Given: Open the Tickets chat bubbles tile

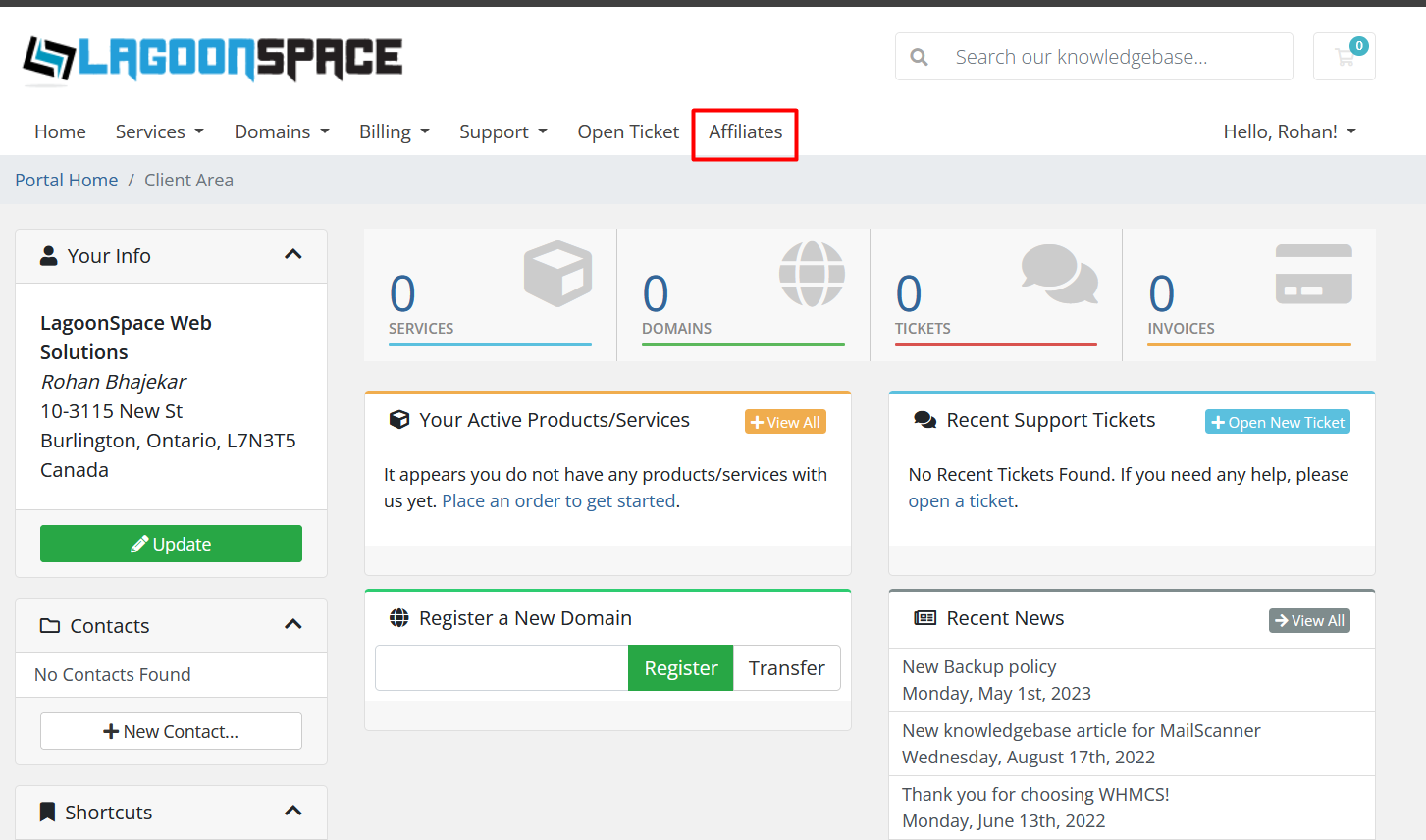Looking at the screenshot, I should coord(995,294).
